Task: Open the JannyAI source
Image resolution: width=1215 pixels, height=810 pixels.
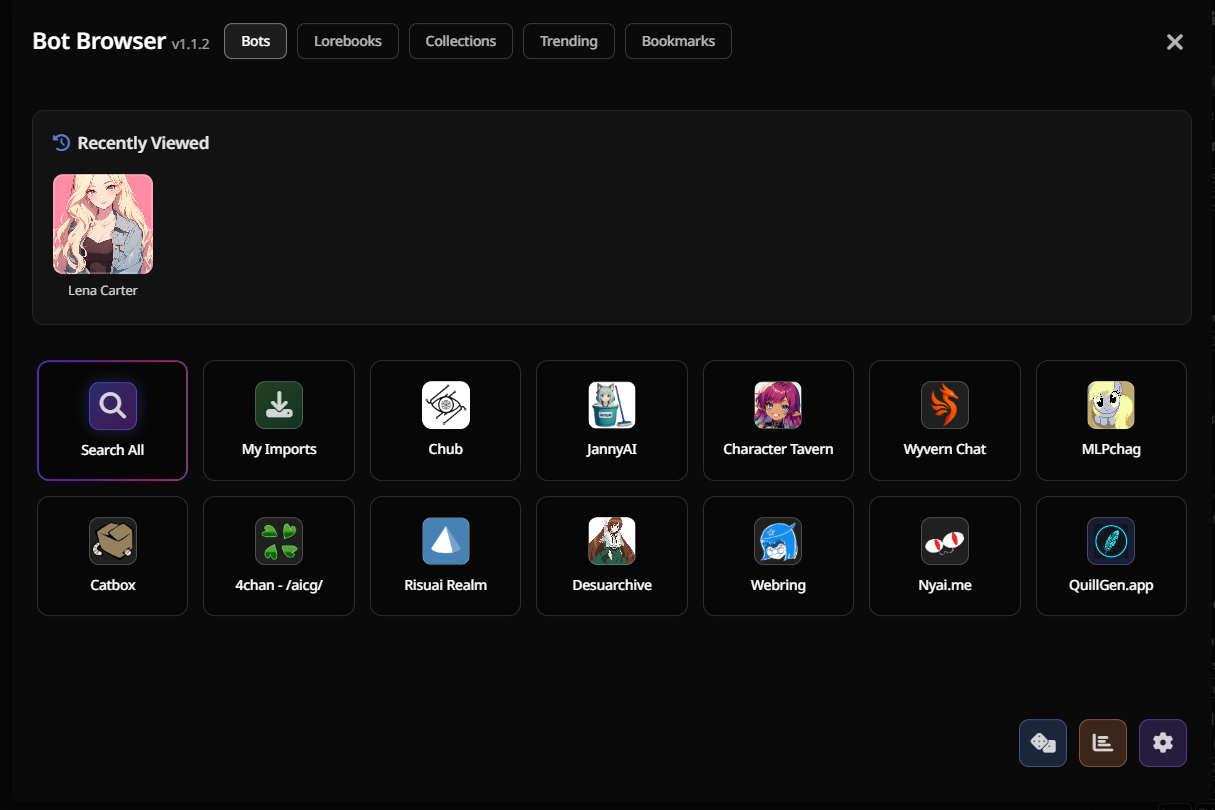Action: 612,420
